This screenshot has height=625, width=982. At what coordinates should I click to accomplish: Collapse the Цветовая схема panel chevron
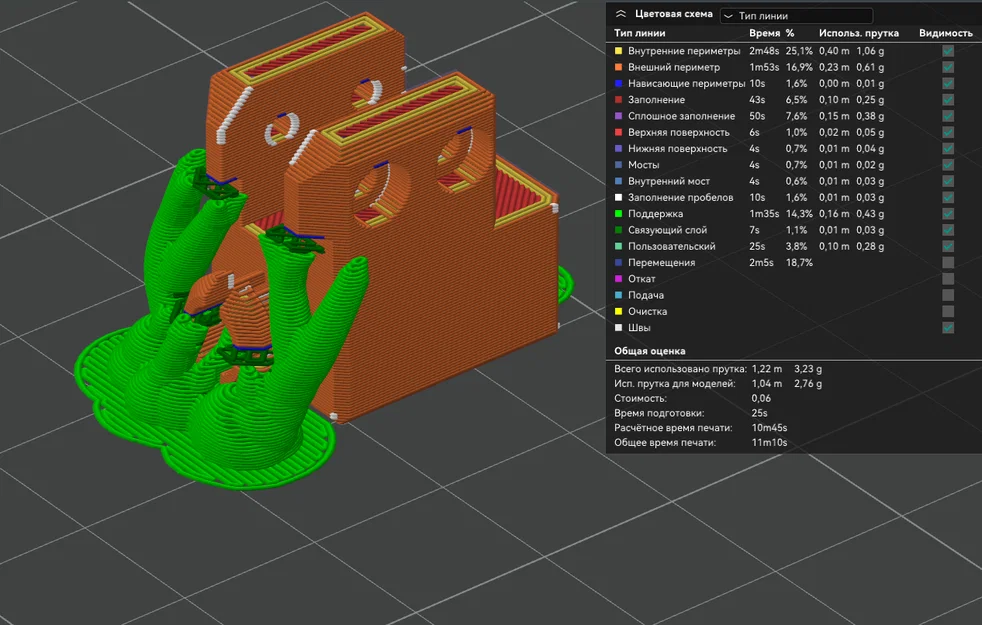(x=621, y=14)
